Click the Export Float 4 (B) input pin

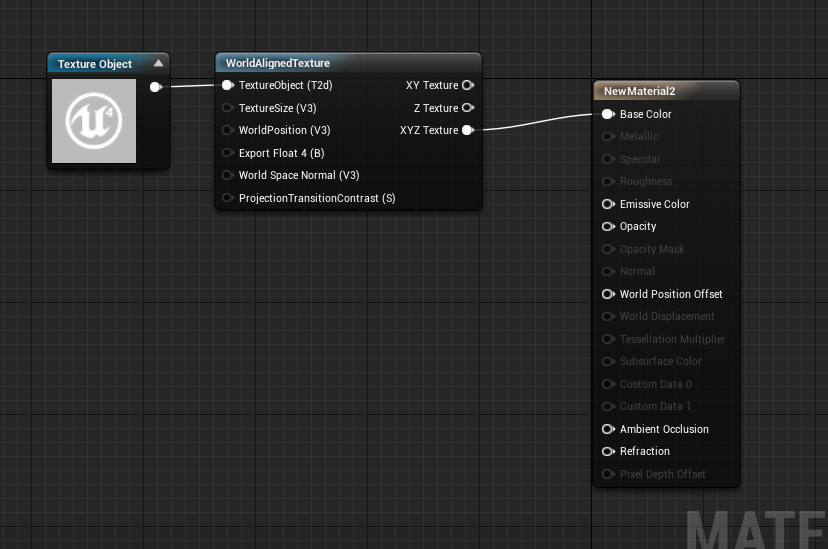click(228, 153)
